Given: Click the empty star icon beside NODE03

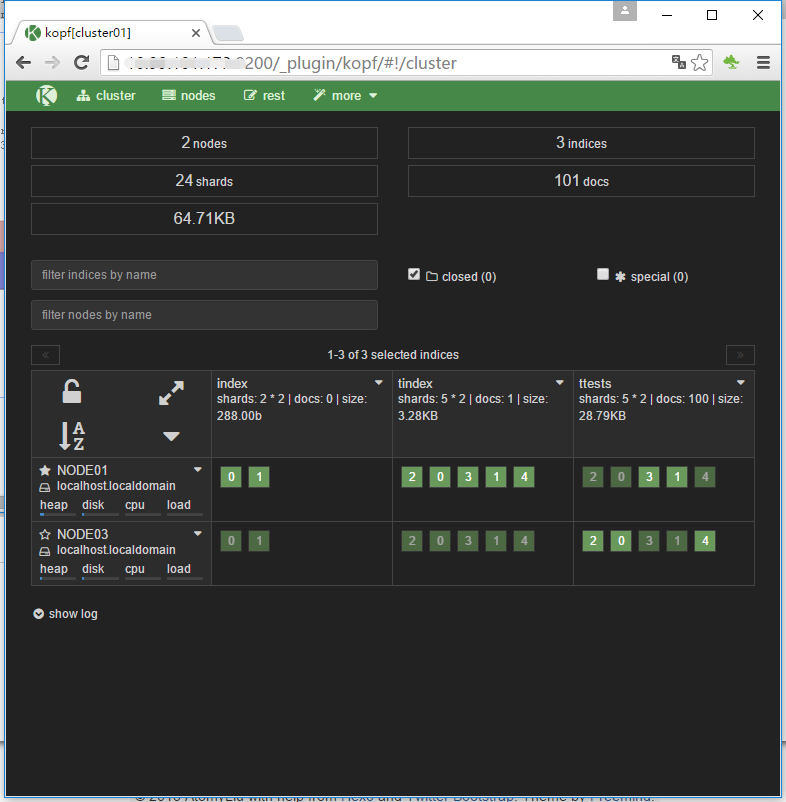Looking at the screenshot, I should (44, 534).
